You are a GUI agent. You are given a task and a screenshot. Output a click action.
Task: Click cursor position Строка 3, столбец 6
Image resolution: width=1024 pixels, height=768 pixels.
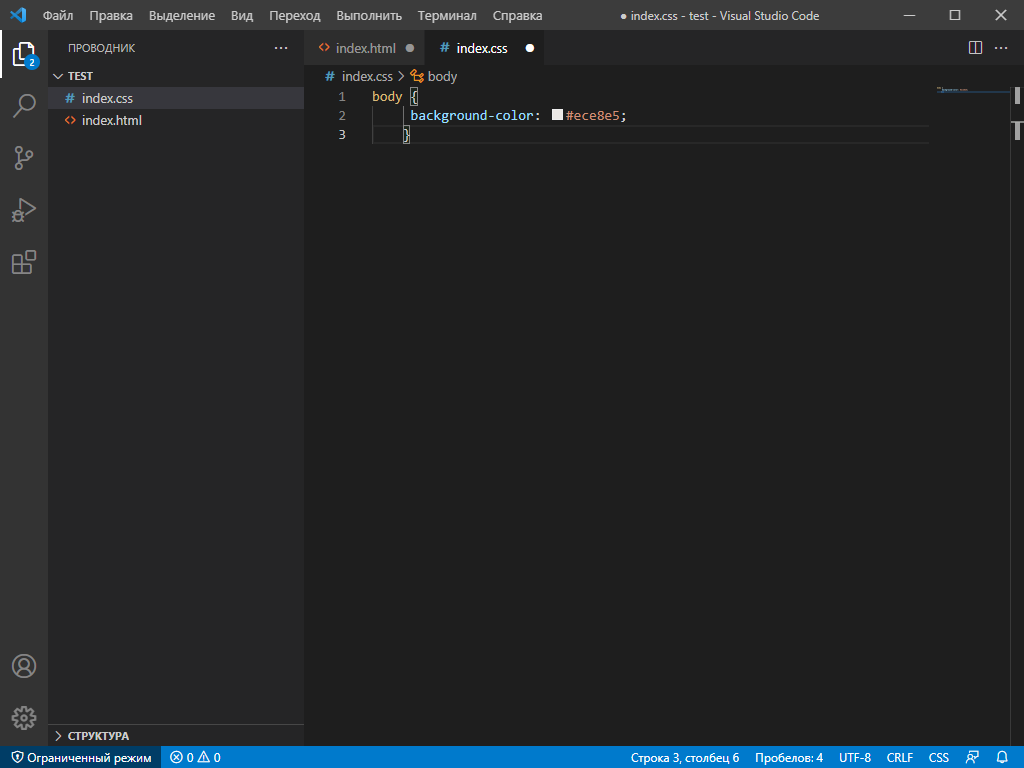(x=684, y=758)
